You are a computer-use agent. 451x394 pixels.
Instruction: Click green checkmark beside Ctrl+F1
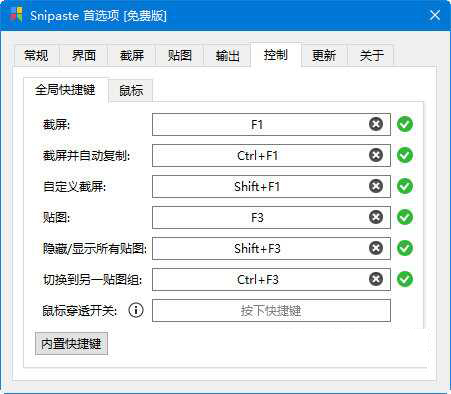coord(405,155)
